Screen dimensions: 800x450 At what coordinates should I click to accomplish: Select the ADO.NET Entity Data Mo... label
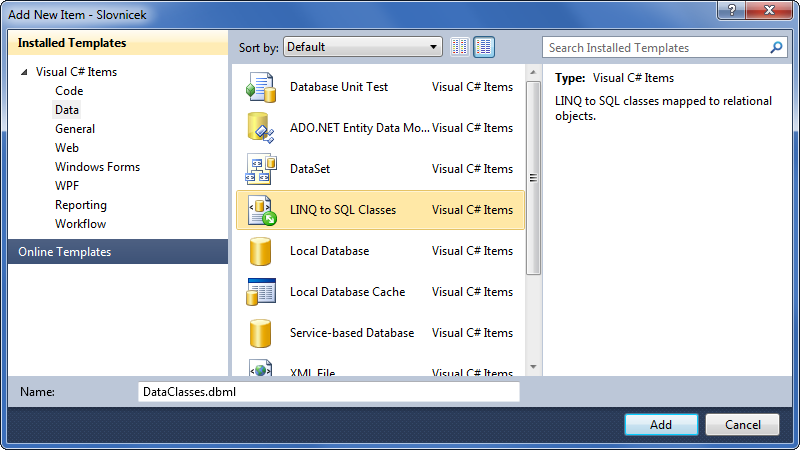[360, 128]
